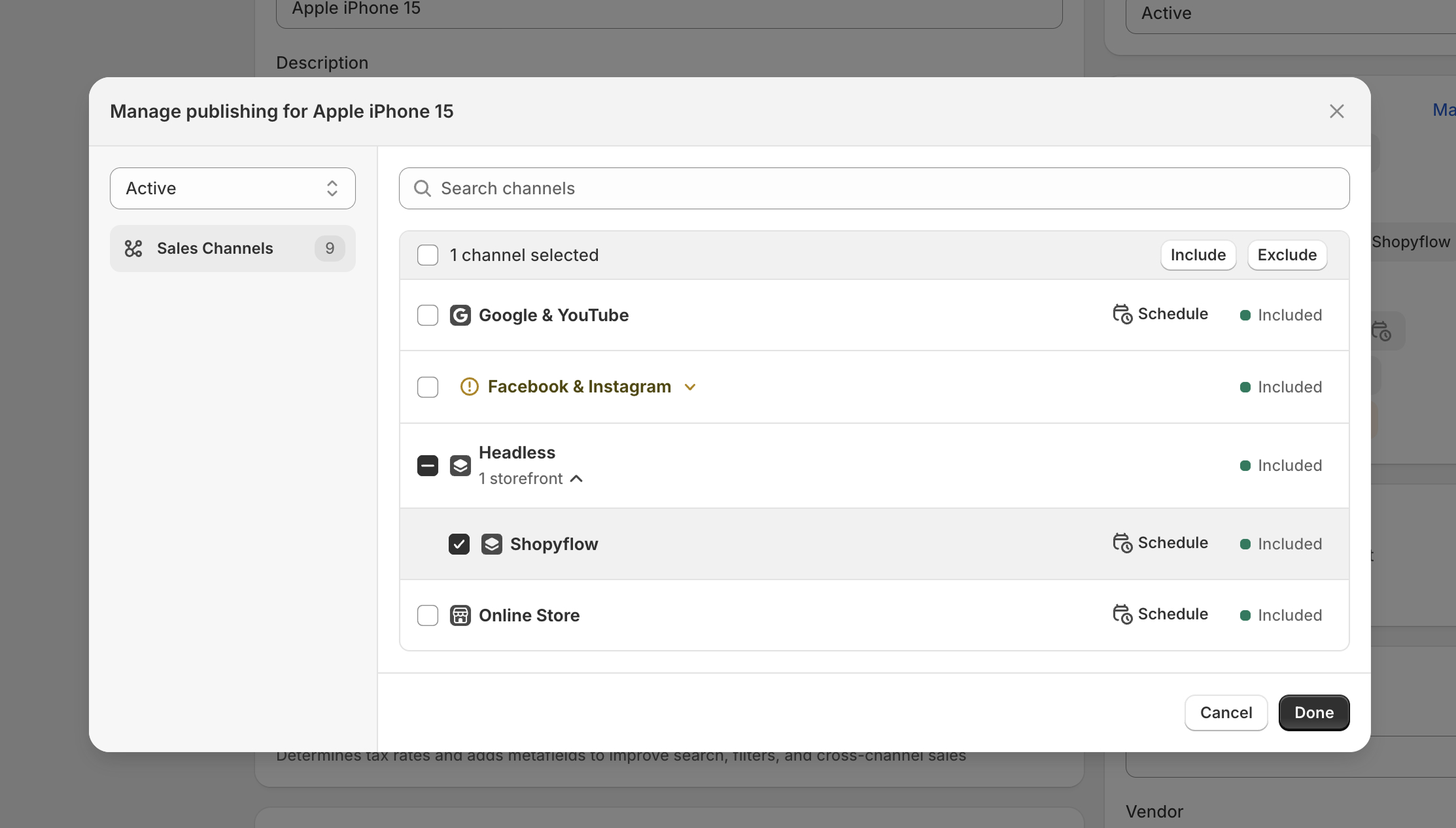Click the search magnifier icon
1456x828 pixels.
[423, 188]
